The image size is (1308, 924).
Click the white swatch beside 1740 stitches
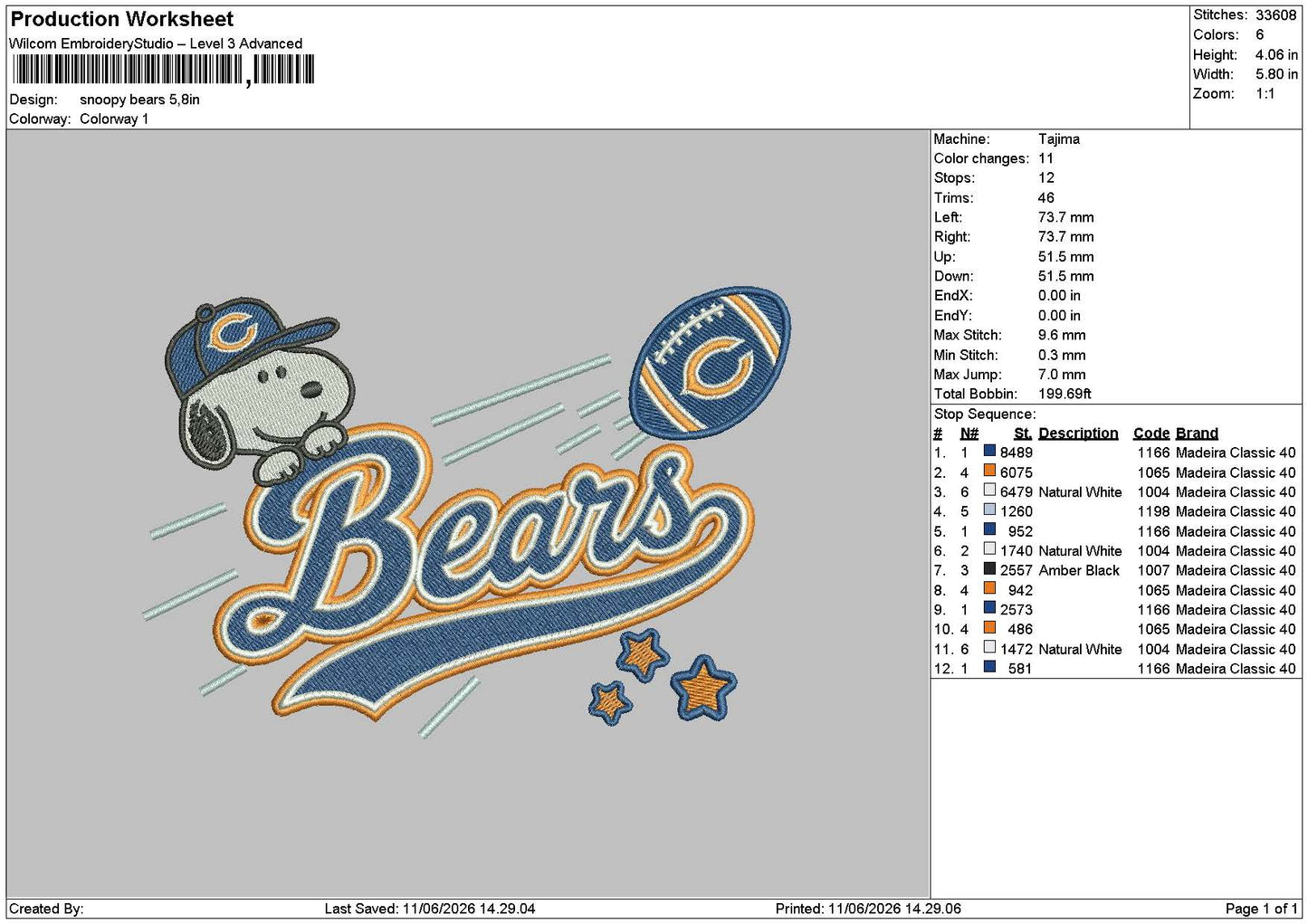click(989, 549)
